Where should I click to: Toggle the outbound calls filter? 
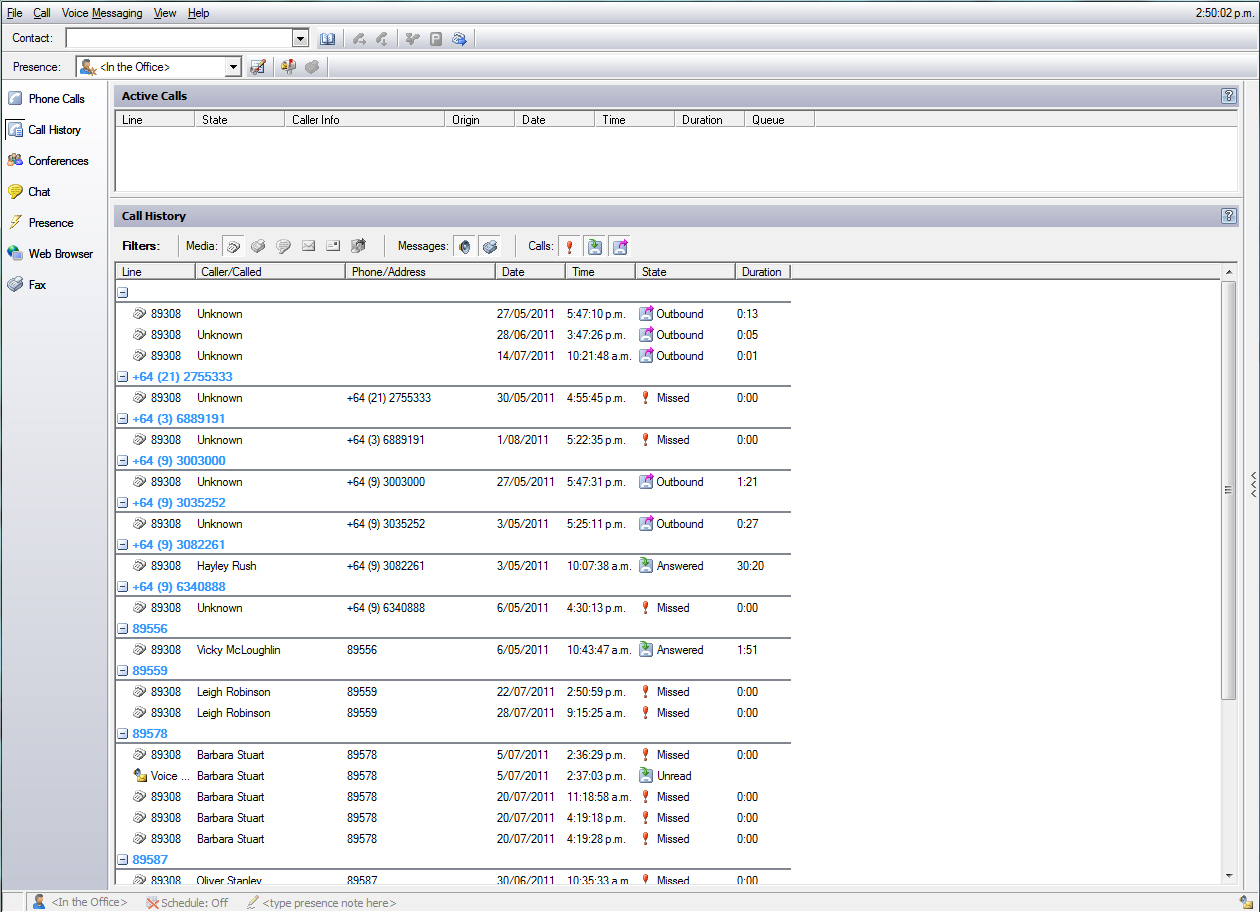(620, 246)
